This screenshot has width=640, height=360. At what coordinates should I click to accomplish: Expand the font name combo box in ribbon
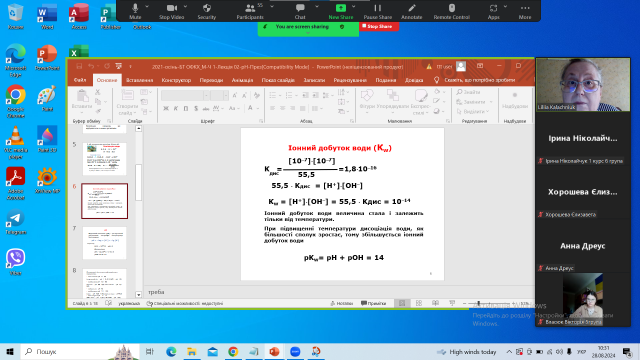click(x=206, y=96)
